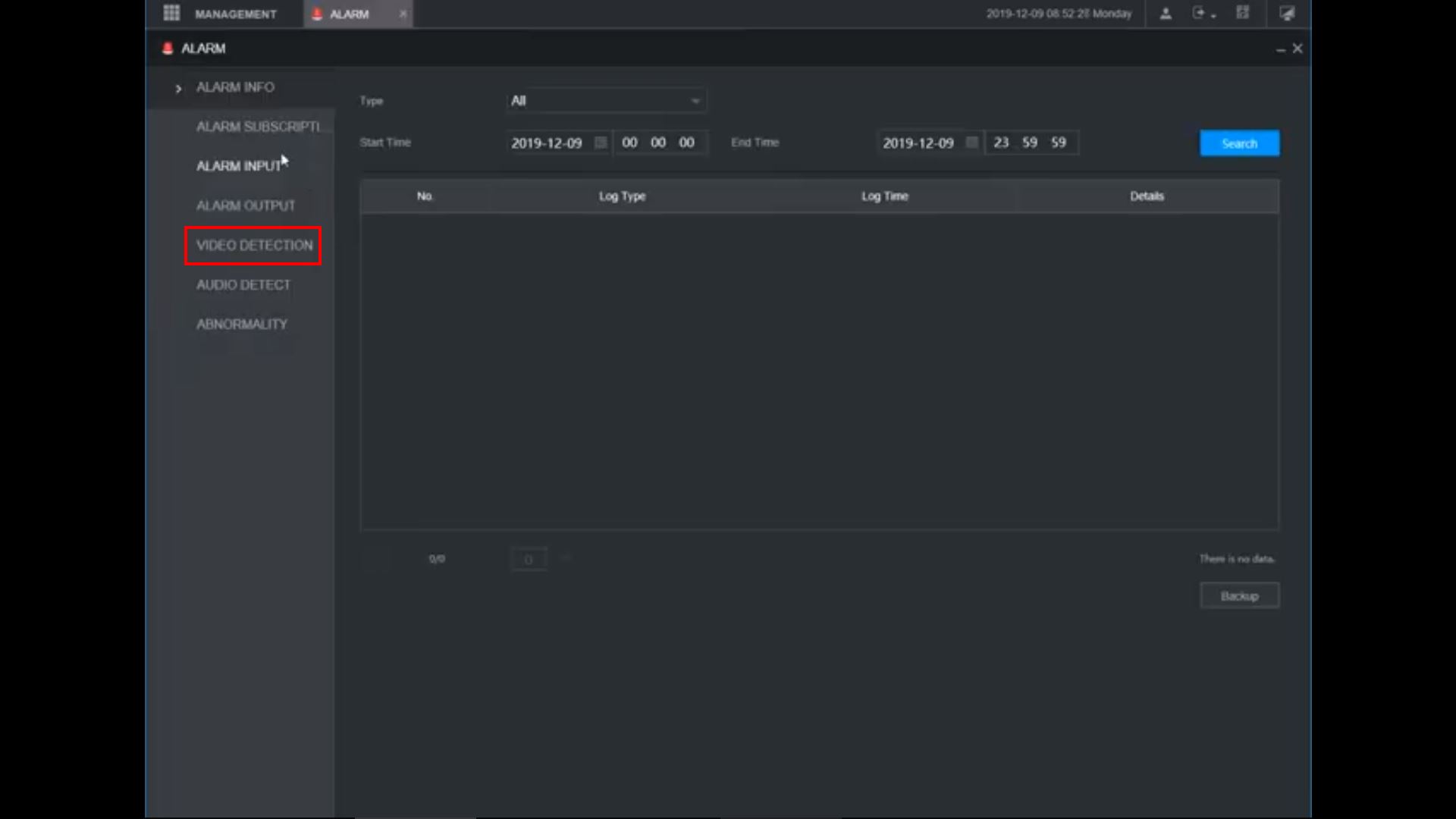
Task: Click the monitor display icon at top right
Action: [x=1287, y=14]
